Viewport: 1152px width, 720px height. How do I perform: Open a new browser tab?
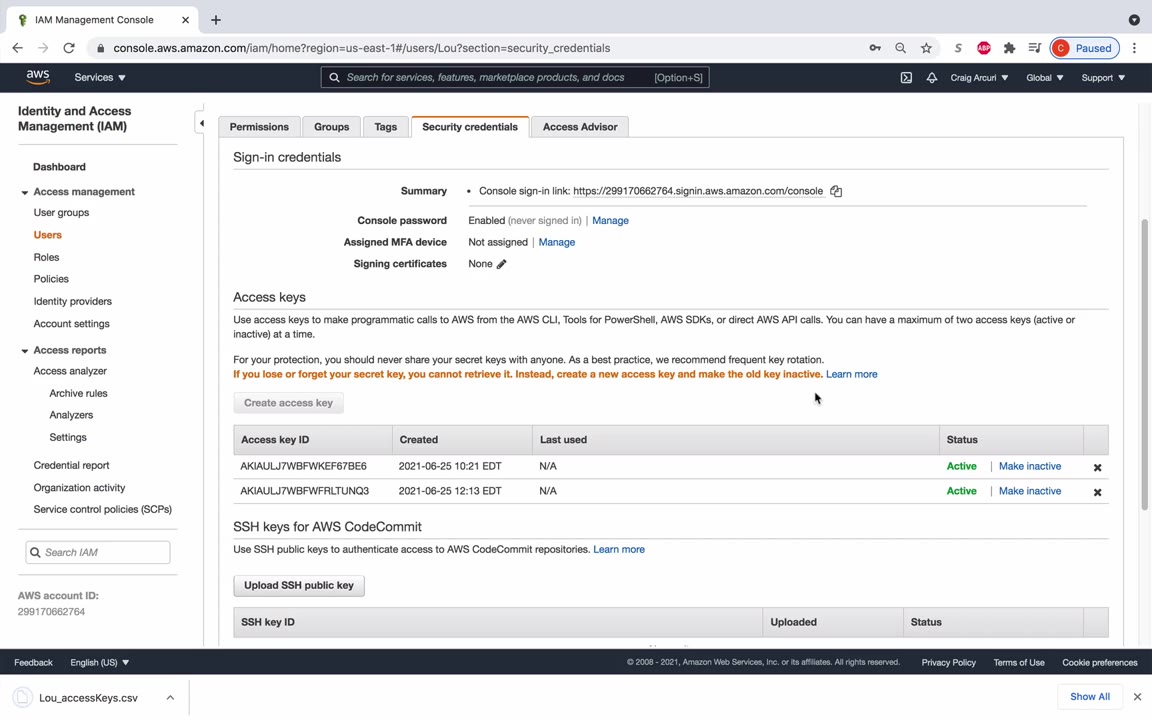click(x=215, y=20)
